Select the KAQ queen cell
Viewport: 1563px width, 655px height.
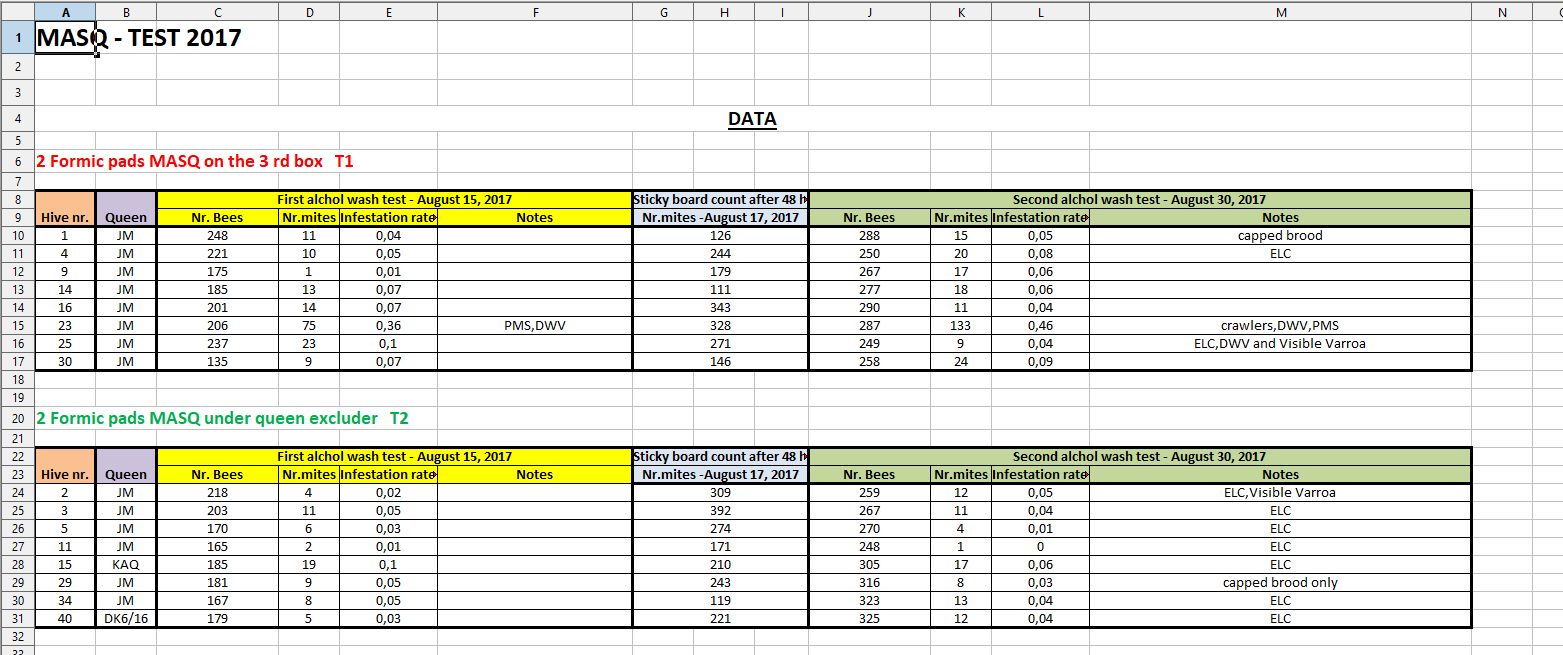126,564
